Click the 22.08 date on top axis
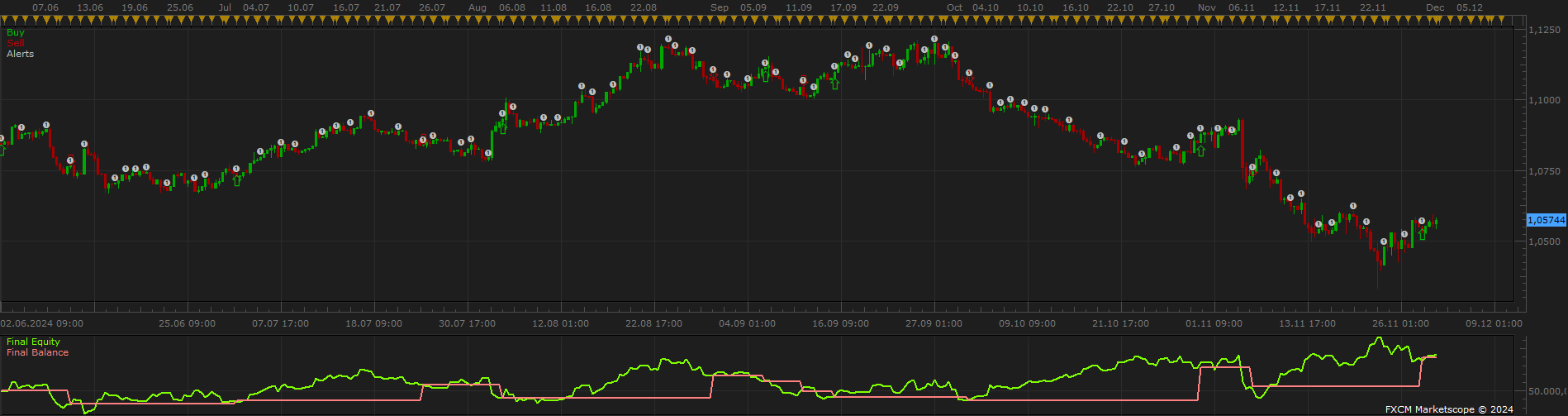The image size is (1568, 416). pyautogui.click(x=644, y=7)
